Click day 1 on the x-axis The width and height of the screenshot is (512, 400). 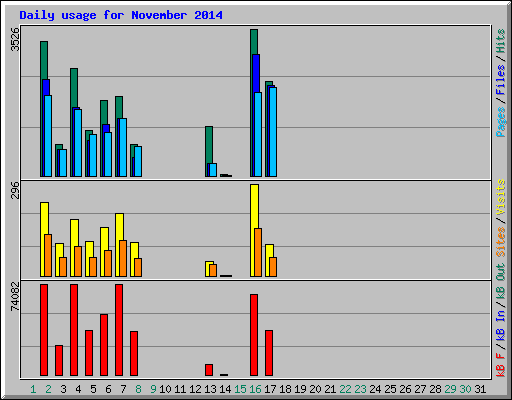pyautogui.click(x=33, y=389)
